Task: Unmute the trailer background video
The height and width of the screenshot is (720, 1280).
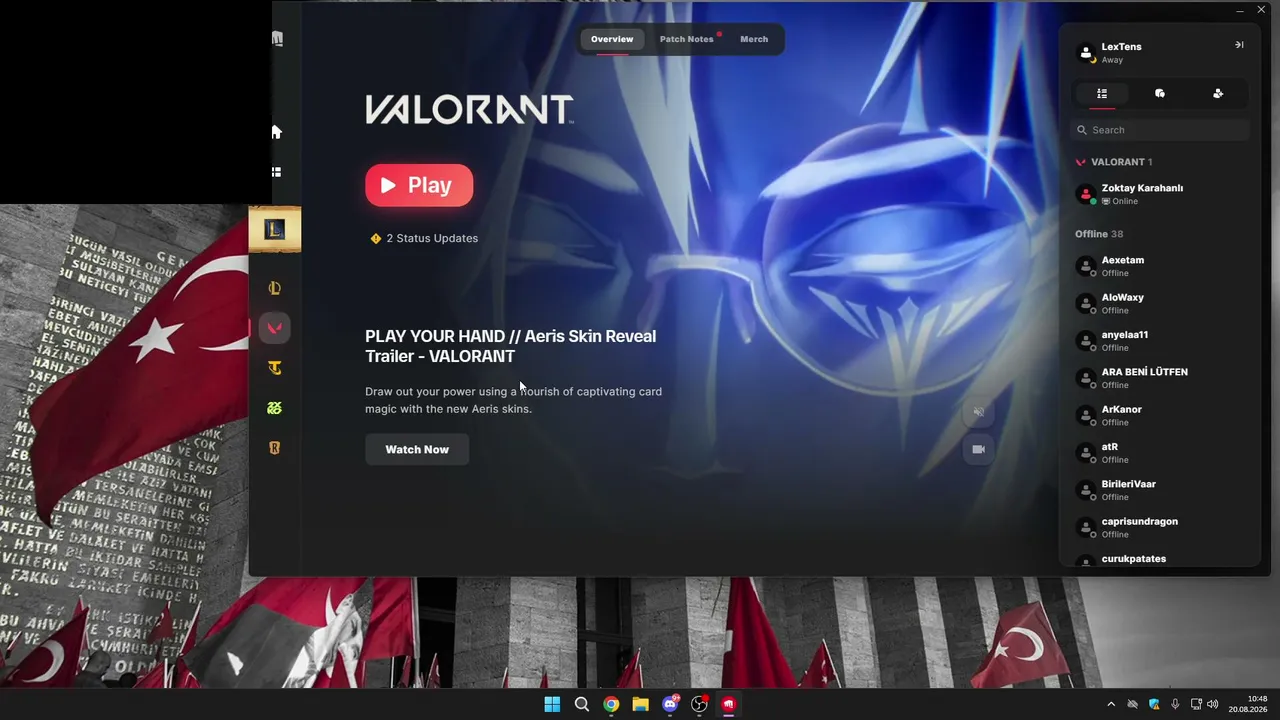Action: [979, 412]
